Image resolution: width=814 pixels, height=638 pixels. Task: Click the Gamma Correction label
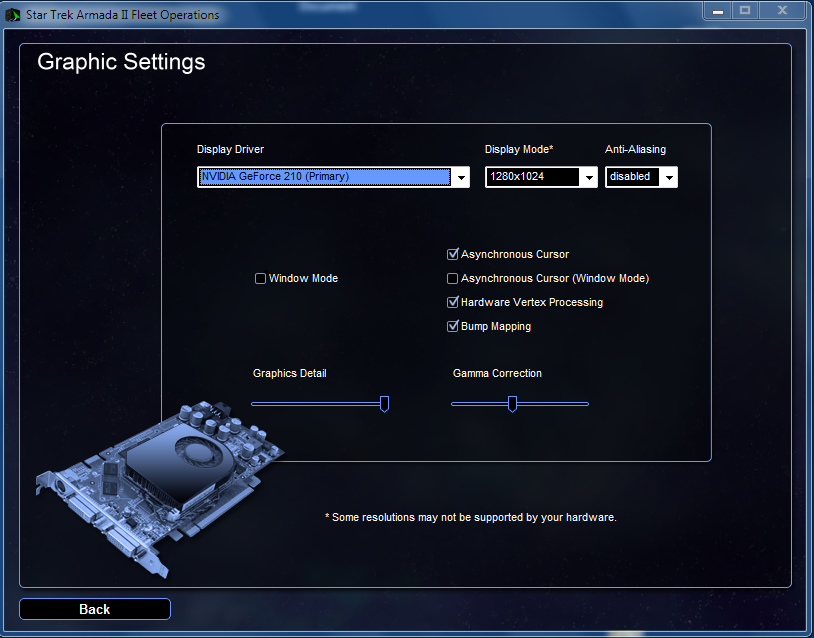[497, 374]
